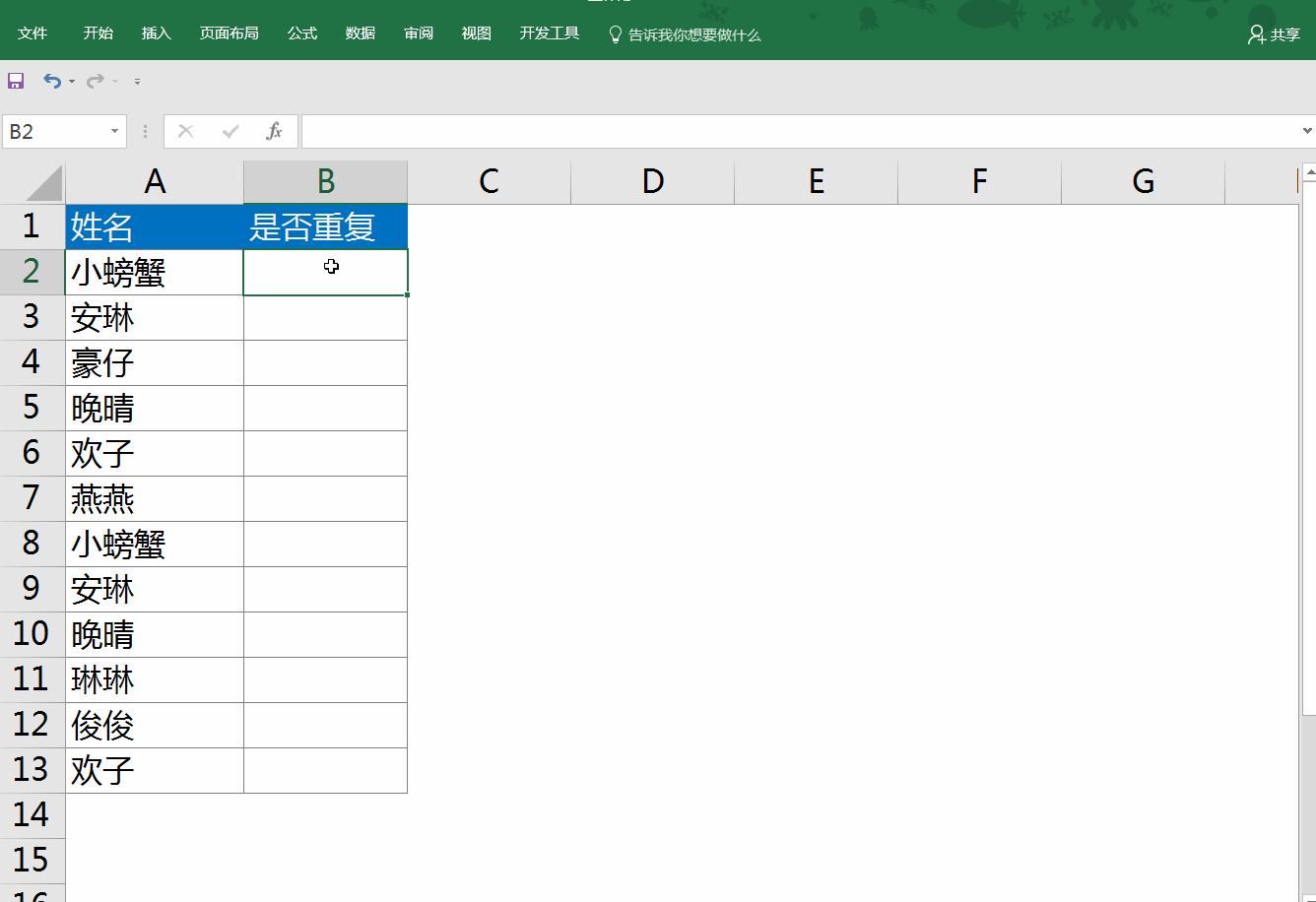Click the Select All corner button
The height and width of the screenshot is (902, 1316).
[x=33, y=181]
